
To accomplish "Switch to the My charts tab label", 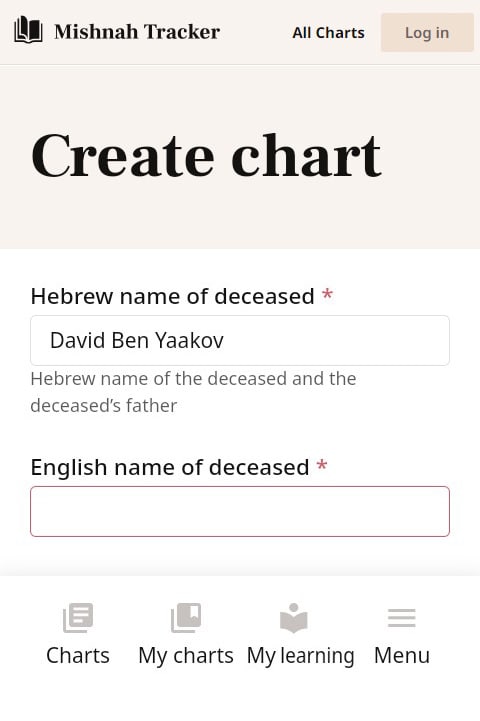I will 186,656.
